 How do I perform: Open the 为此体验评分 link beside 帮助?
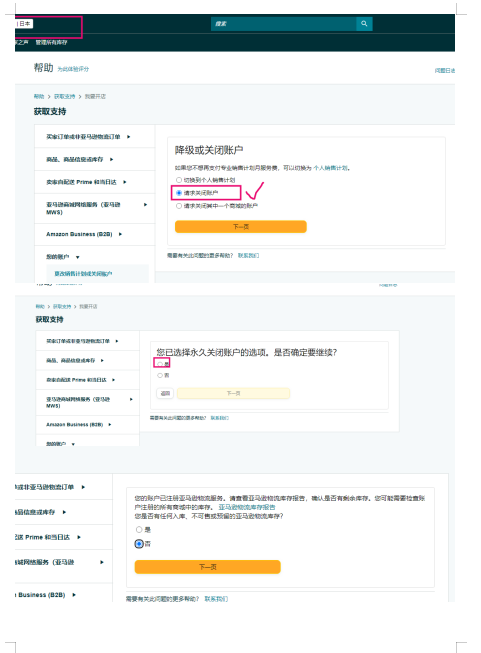click(x=73, y=69)
